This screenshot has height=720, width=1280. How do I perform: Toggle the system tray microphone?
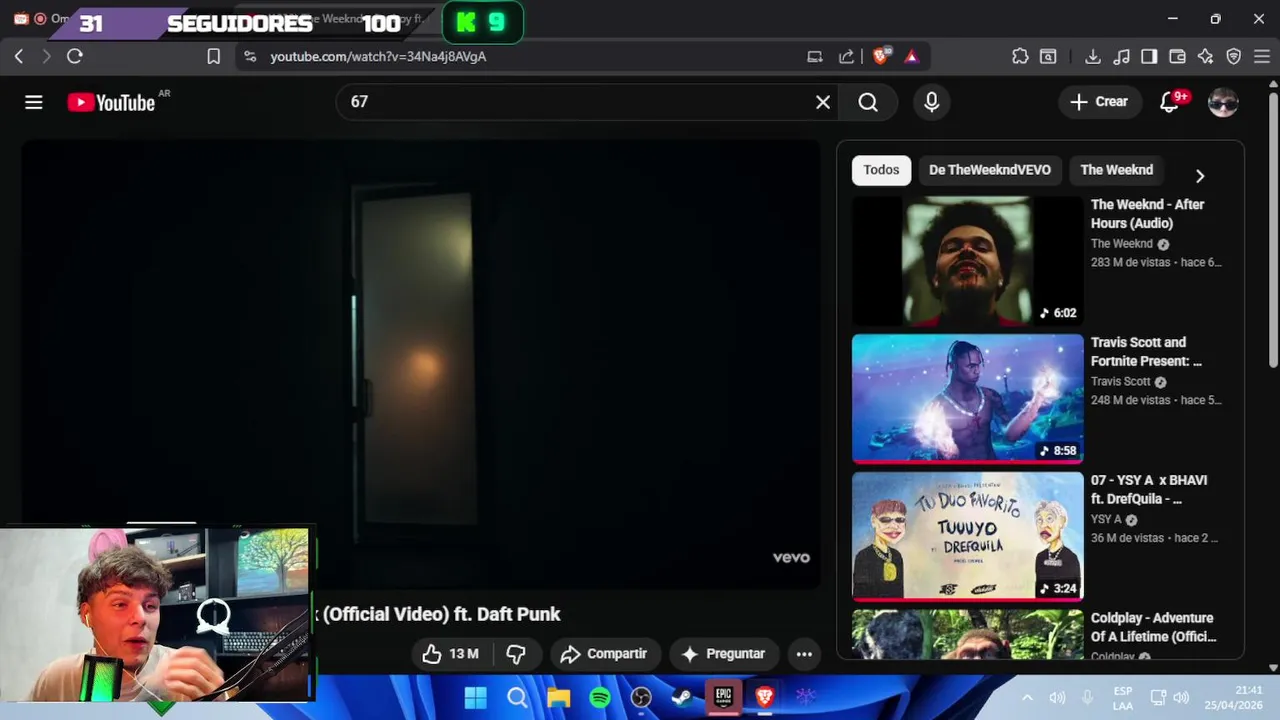point(1089,697)
